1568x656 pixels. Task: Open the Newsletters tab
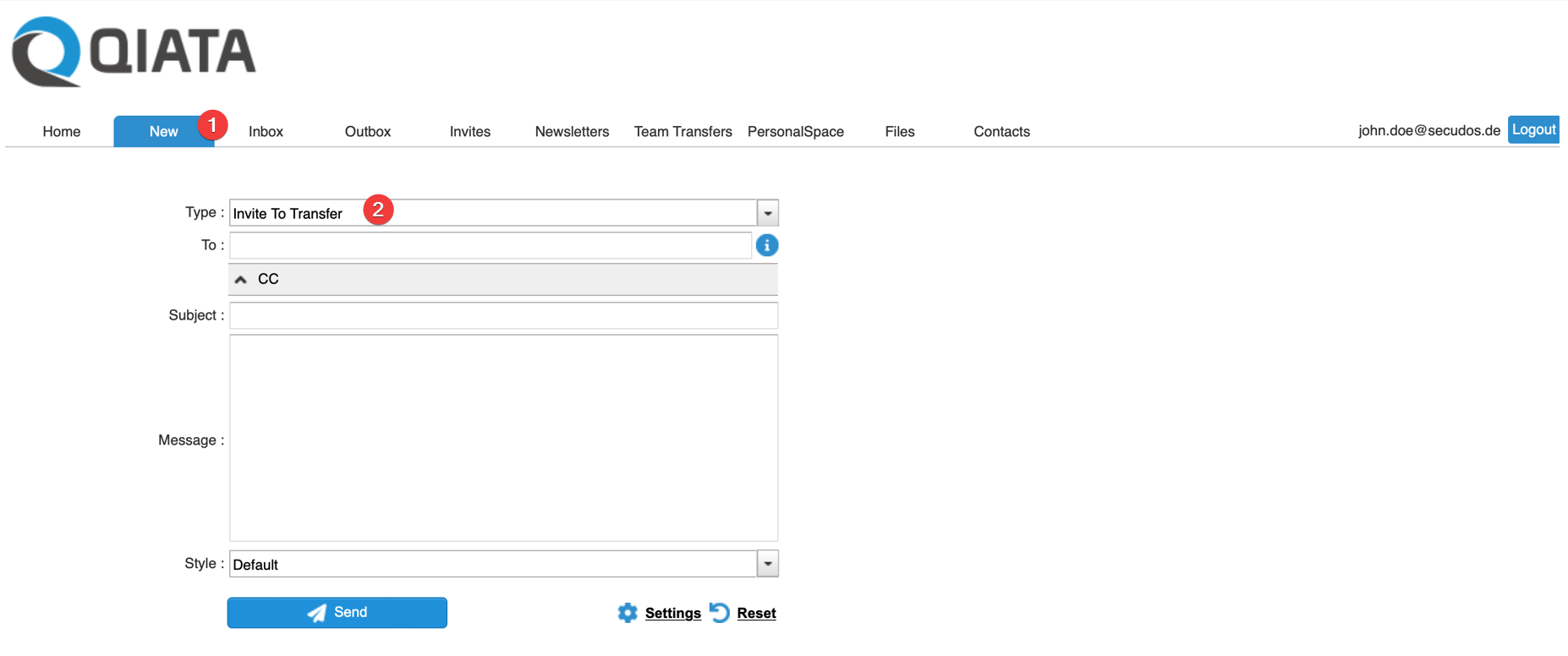[572, 132]
